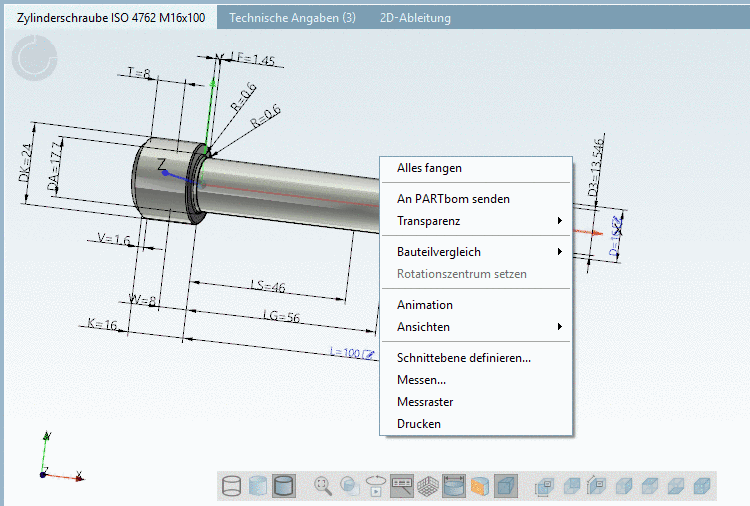Select shaded with edges cylinder icon
Screen dimensions: 750x506
click(x=284, y=486)
